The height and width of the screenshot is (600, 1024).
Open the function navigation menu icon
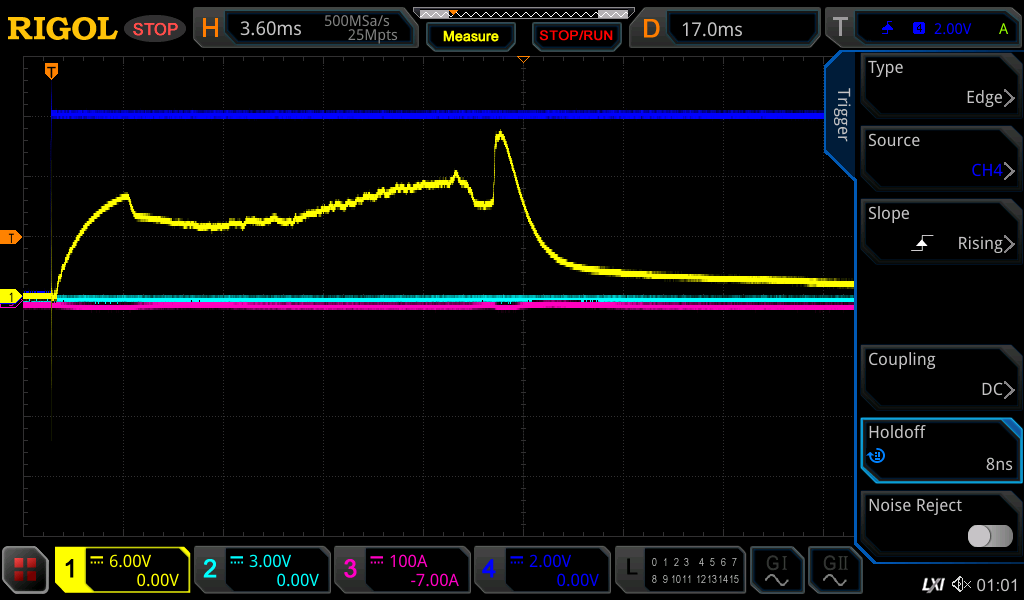25,570
